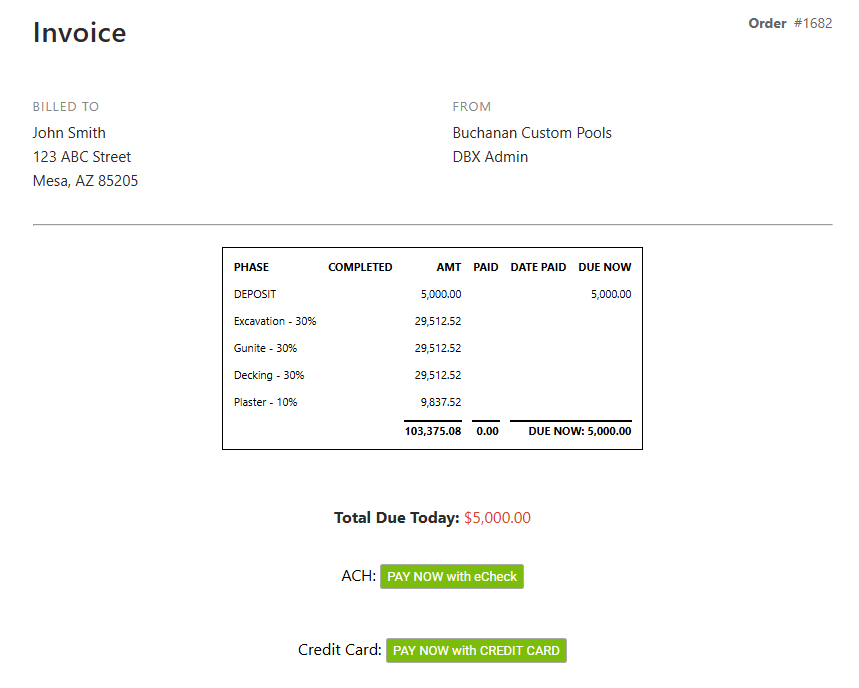The width and height of the screenshot is (859, 688).
Task: Click Mesa, AZ 85205 text
Action: click(x=85, y=181)
